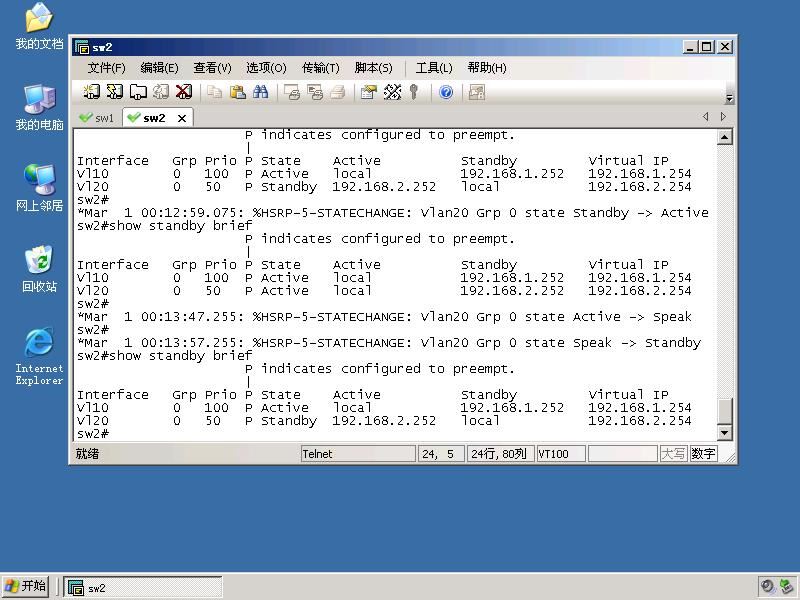The height and width of the screenshot is (600, 800).
Task: Open Quick Connect with the lightning icon
Action: point(114,92)
